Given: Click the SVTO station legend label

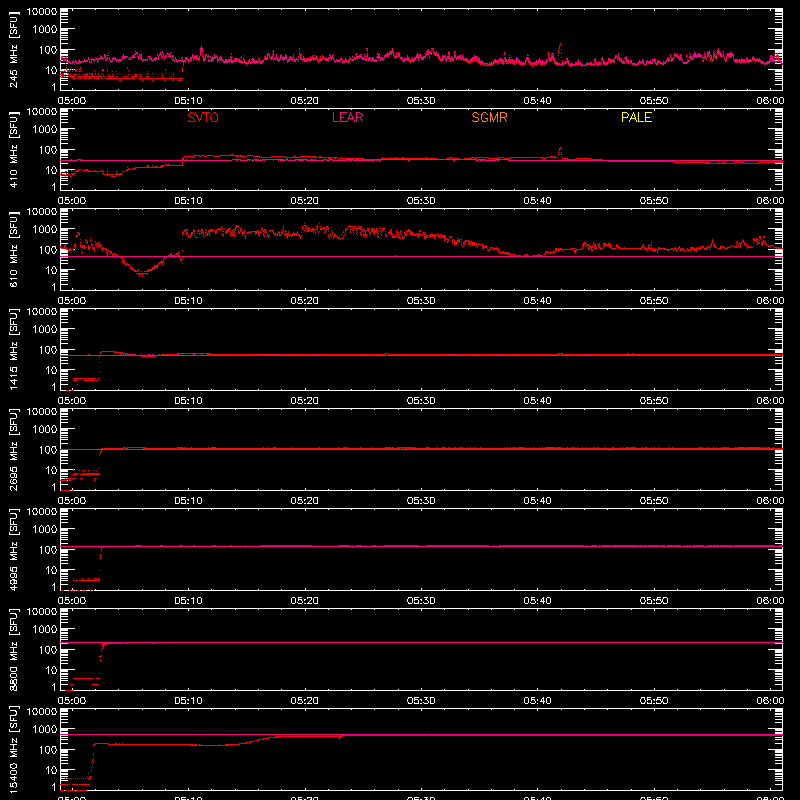Looking at the screenshot, I should (x=203, y=117).
